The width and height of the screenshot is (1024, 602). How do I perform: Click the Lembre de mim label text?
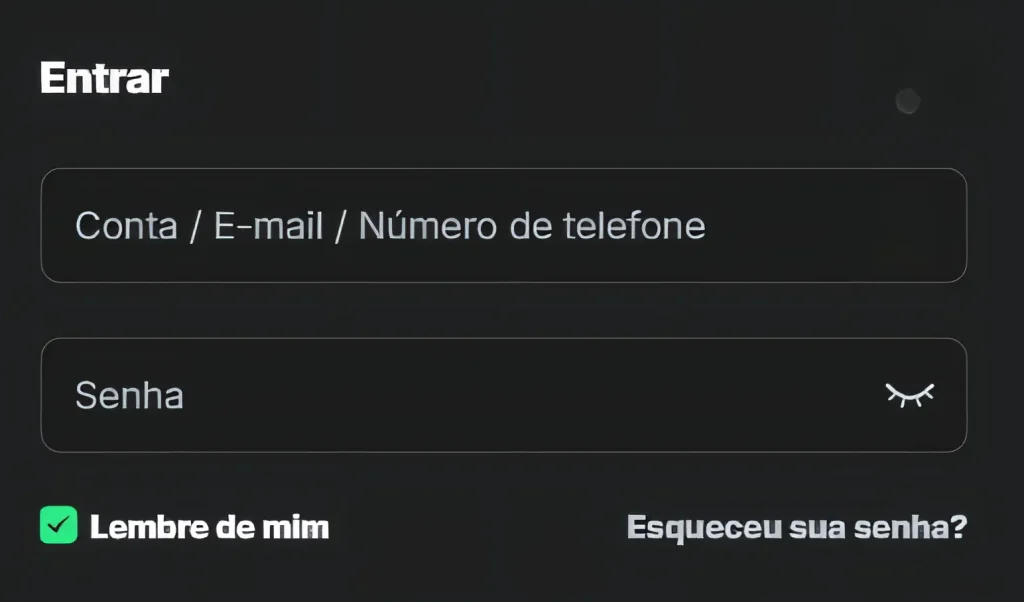[x=209, y=527]
